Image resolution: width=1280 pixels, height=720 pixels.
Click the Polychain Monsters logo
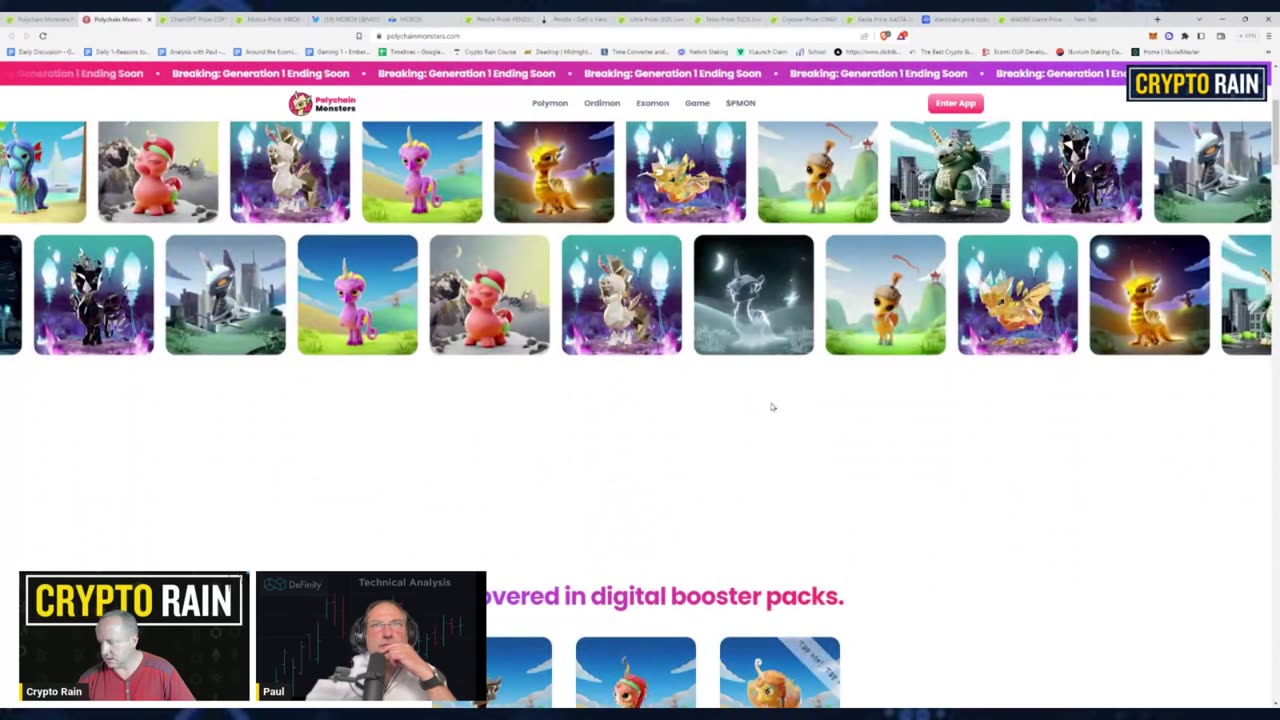tap(322, 103)
